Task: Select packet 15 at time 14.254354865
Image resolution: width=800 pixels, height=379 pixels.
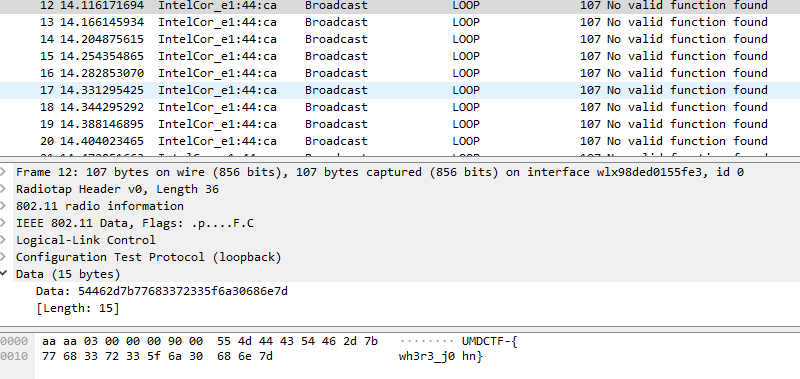Action: pos(400,56)
